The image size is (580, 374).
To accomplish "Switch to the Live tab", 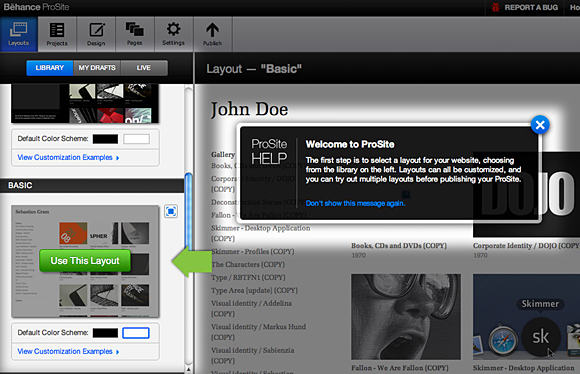I will click(x=144, y=68).
